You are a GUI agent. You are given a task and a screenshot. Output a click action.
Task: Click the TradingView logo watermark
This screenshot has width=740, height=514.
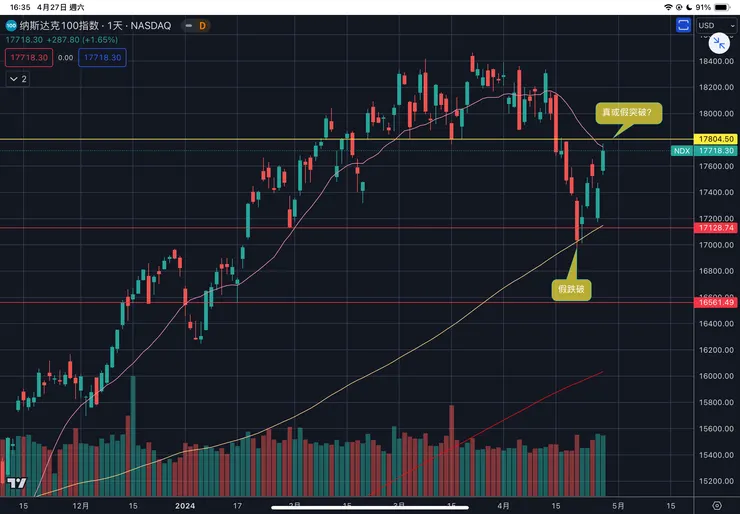click(16, 483)
